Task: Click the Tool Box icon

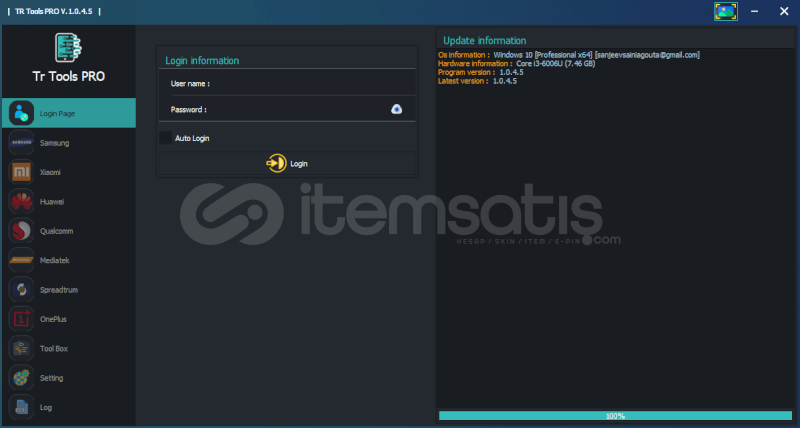Action: click(x=21, y=348)
